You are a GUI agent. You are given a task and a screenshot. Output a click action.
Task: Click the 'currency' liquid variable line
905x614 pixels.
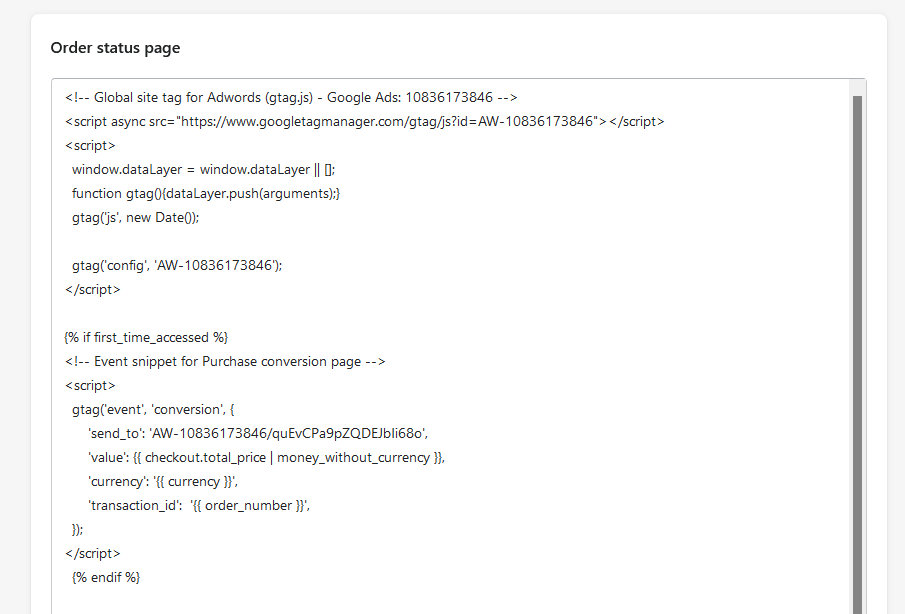coord(163,482)
